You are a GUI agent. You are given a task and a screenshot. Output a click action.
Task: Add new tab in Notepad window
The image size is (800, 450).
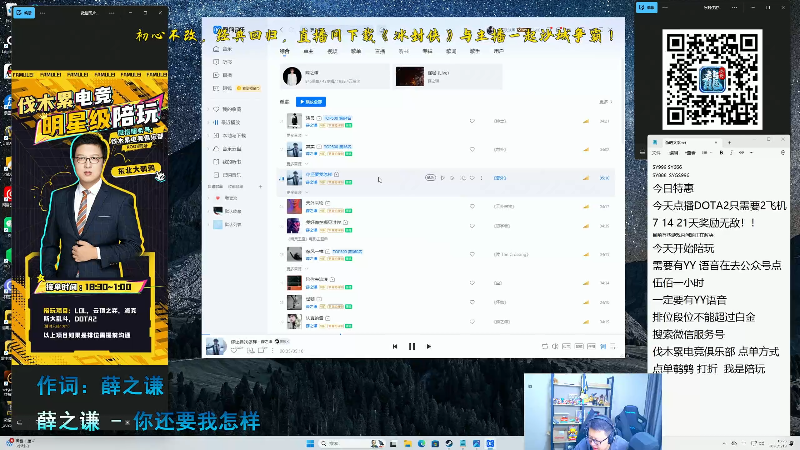(x=729, y=142)
